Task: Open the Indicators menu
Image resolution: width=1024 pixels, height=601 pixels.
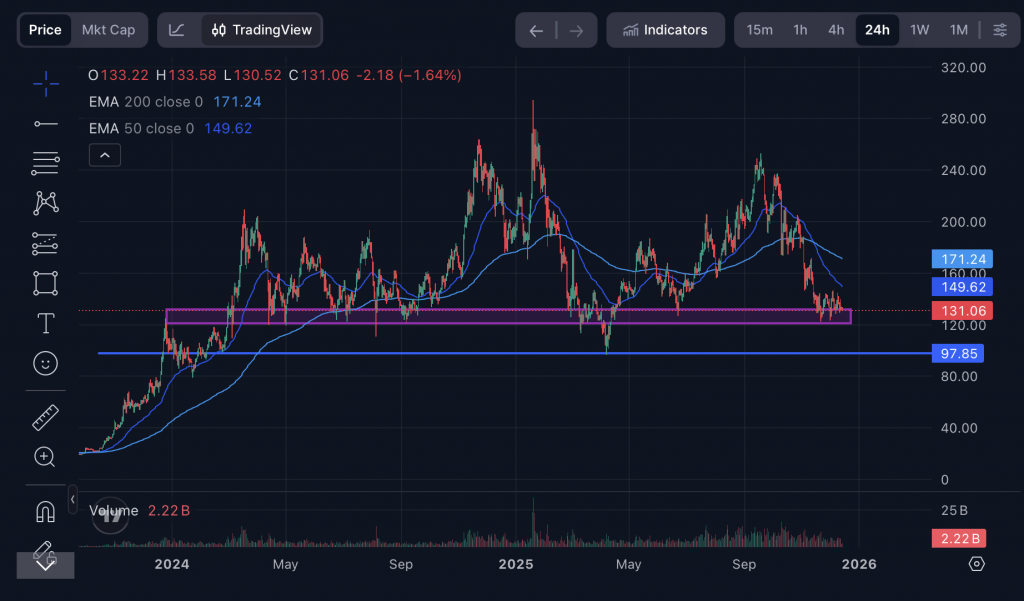Action: (664, 30)
